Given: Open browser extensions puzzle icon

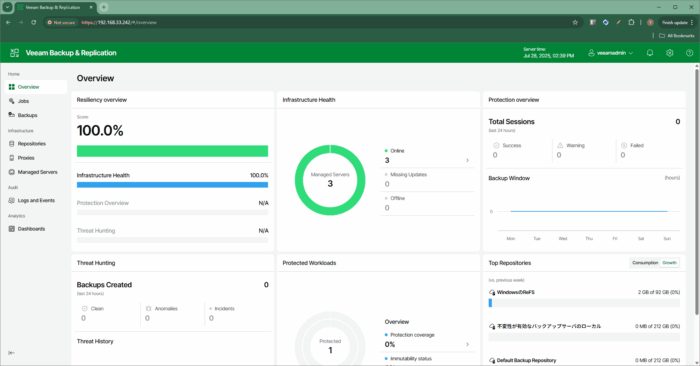Looking at the screenshot, I should 631,22.
